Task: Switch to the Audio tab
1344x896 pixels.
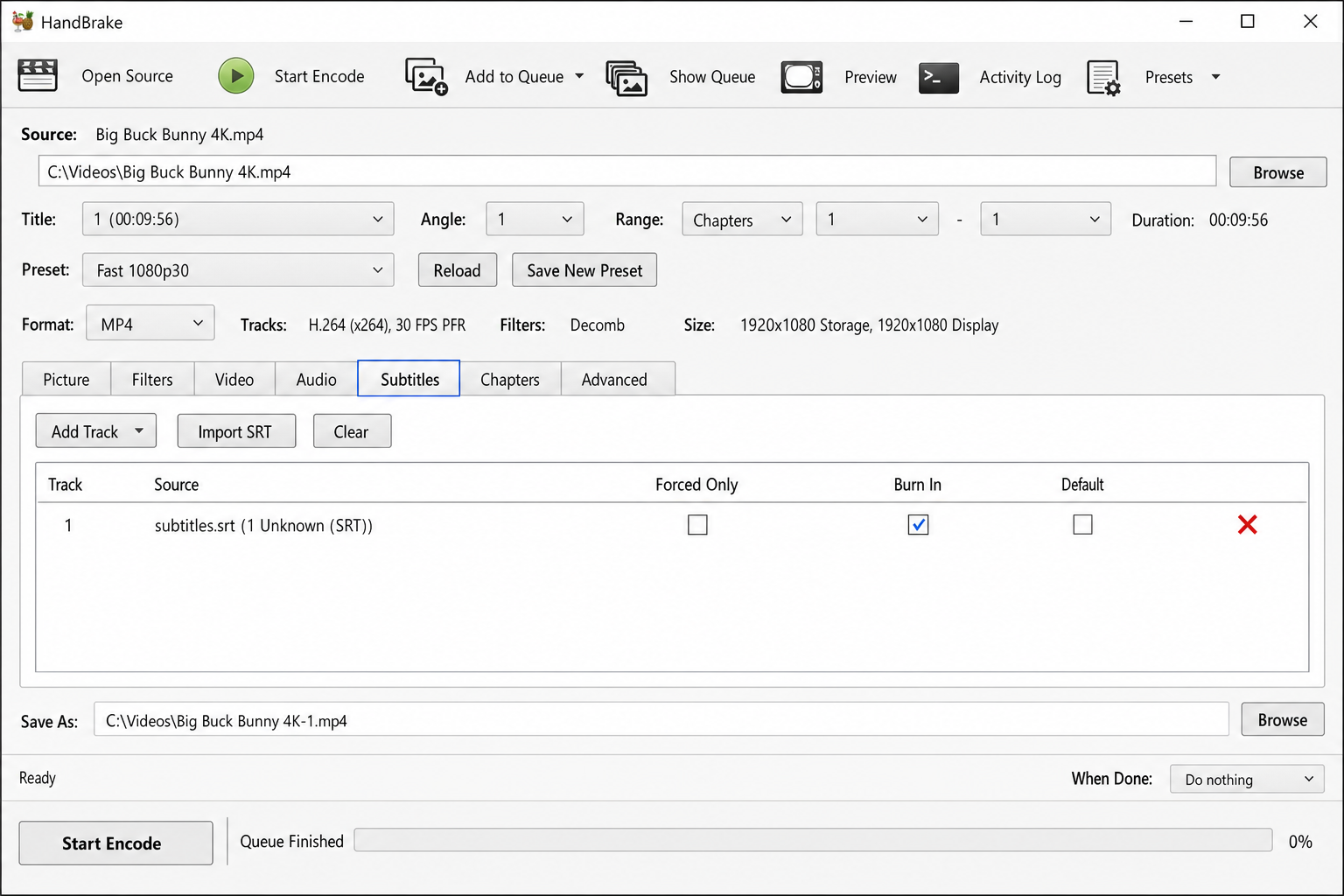Action: pos(316,379)
